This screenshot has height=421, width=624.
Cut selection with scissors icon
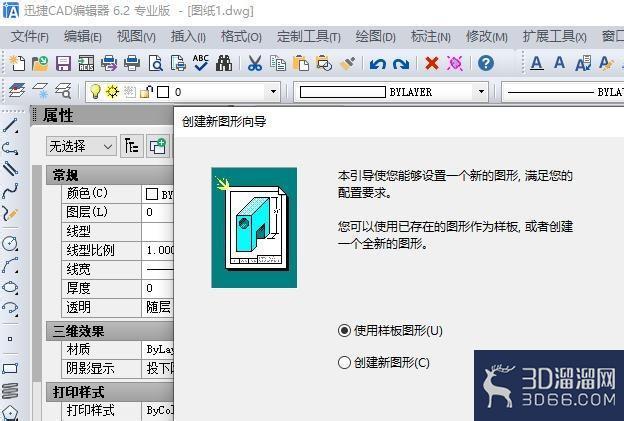[255, 63]
